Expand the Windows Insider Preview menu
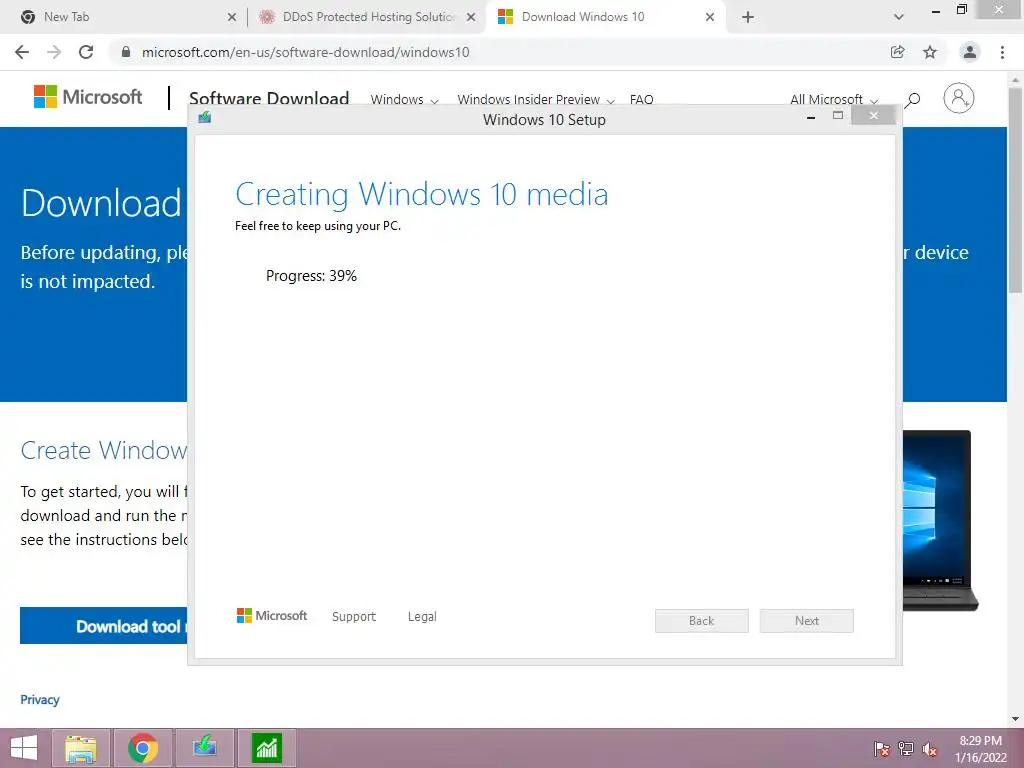 pyautogui.click(x=536, y=99)
